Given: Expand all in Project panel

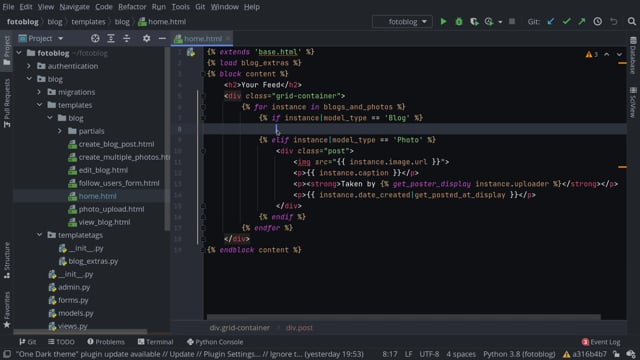Looking at the screenshot, I should click(x=111, y=38).
